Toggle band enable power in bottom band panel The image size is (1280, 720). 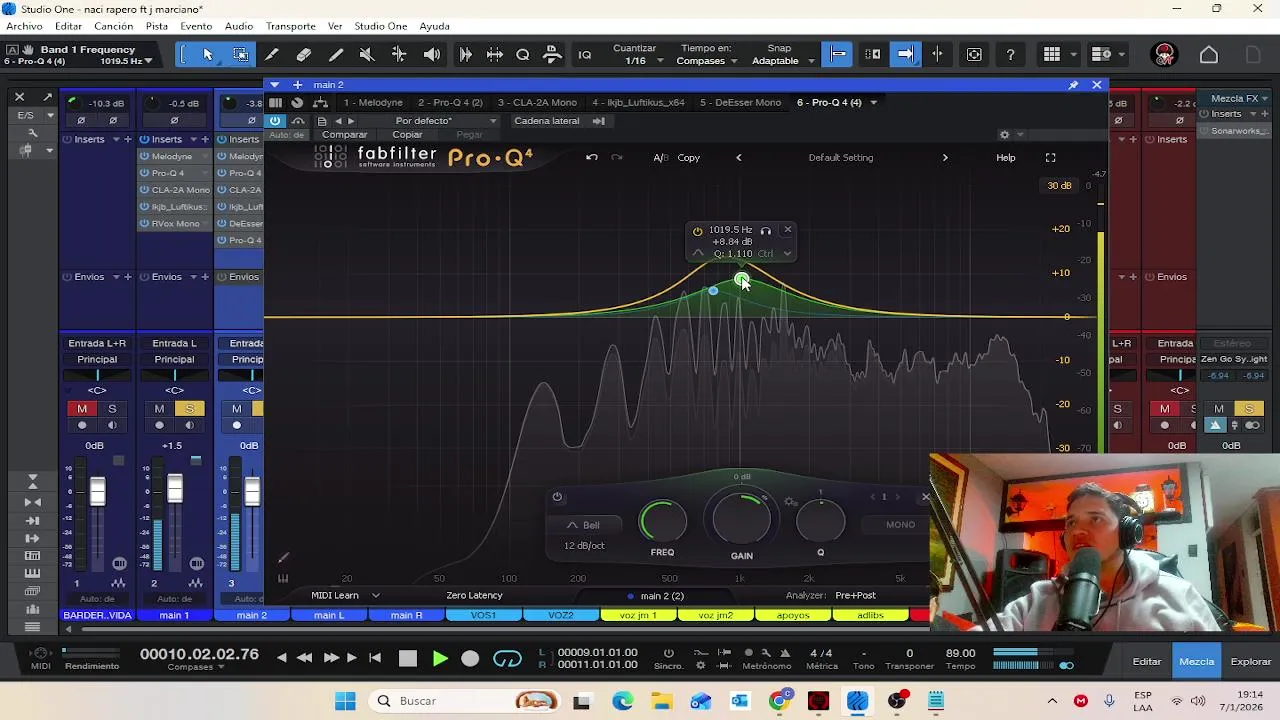tap(557, 497)
